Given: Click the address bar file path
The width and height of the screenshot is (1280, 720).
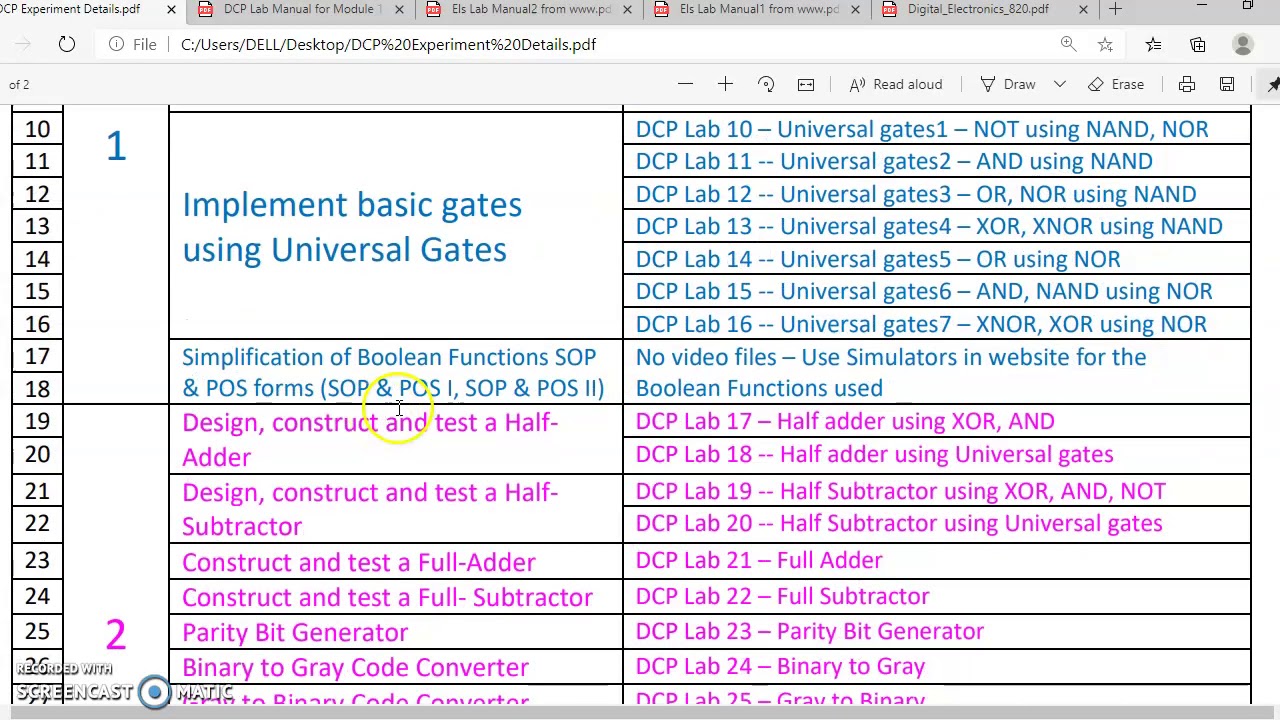Looking at the screenshot, I should click(388, 44).
